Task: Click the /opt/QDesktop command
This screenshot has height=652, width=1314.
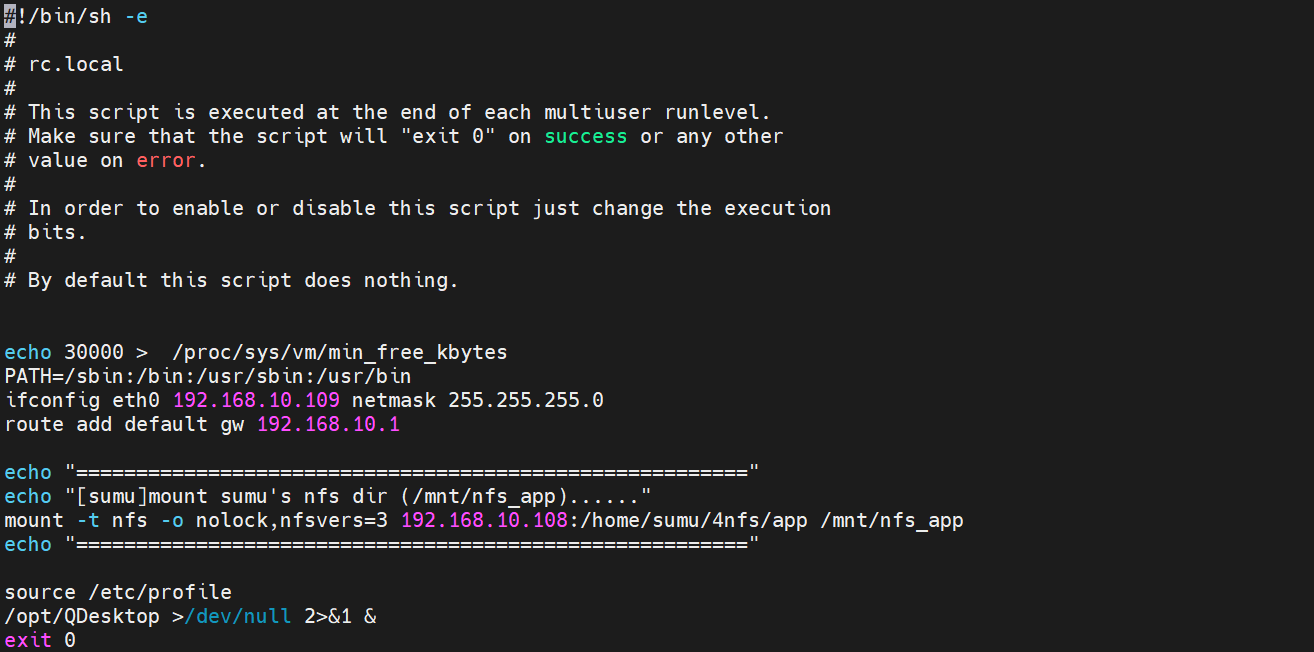Action: (82, 616)
